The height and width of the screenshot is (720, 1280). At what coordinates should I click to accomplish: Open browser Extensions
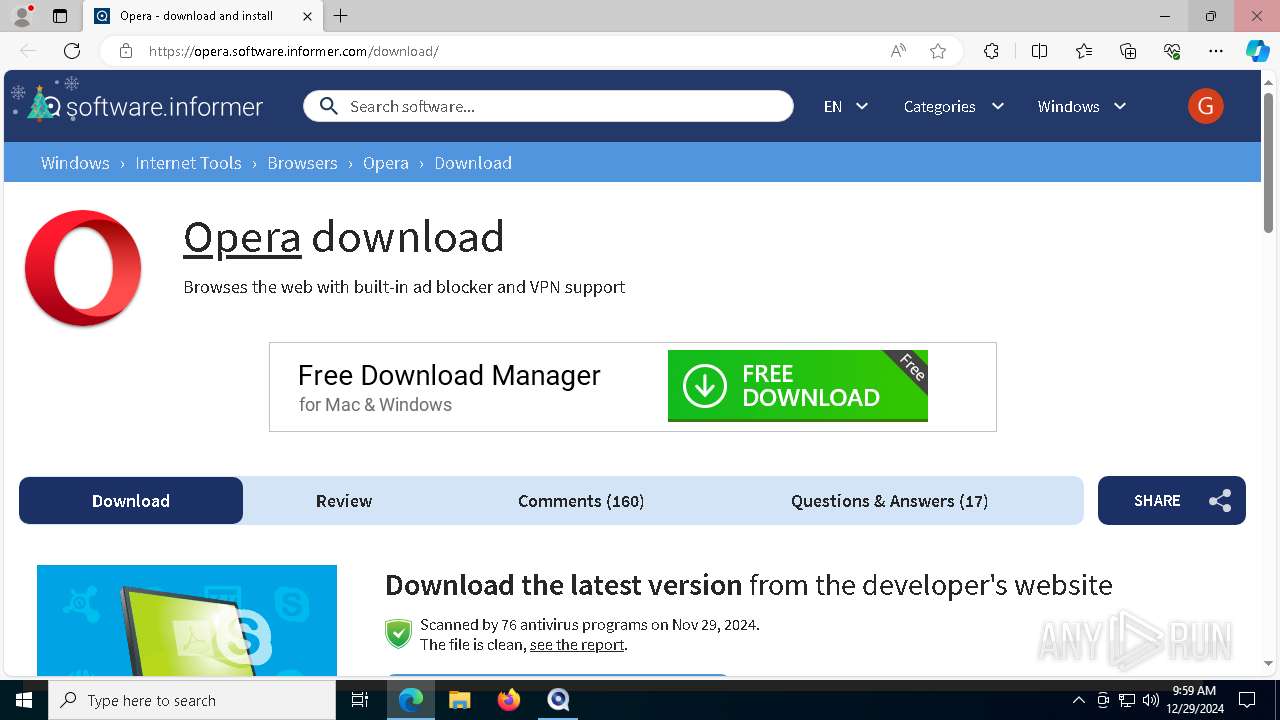pos(991,51)
